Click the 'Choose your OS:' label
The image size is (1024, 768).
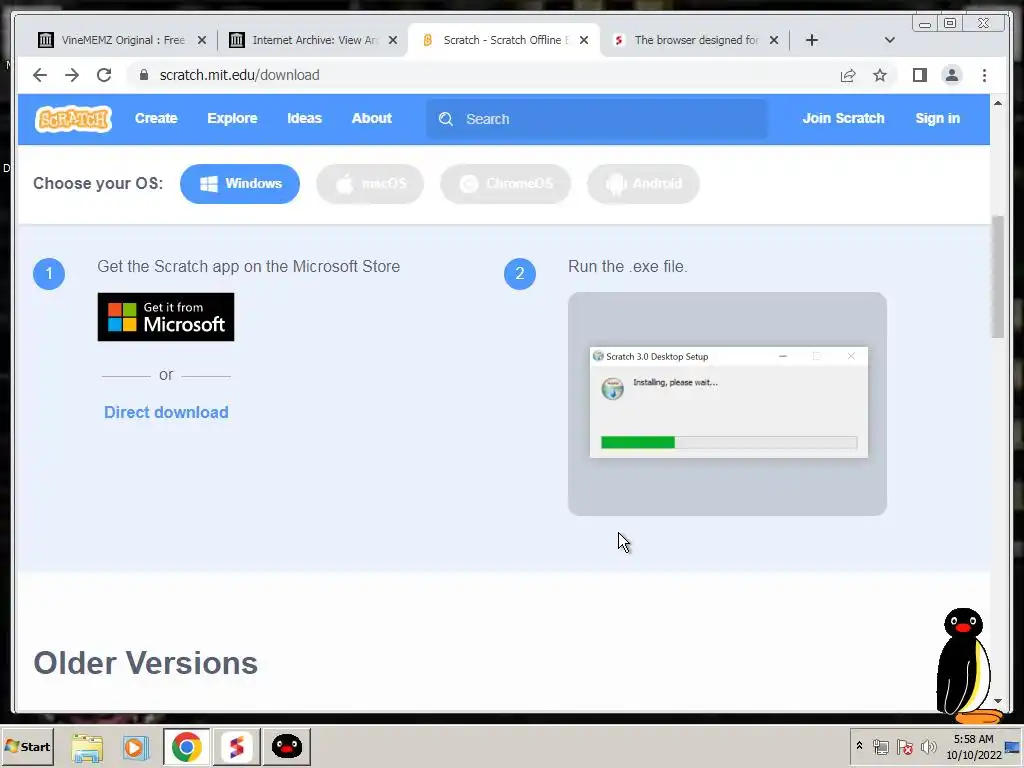[98, 184]
